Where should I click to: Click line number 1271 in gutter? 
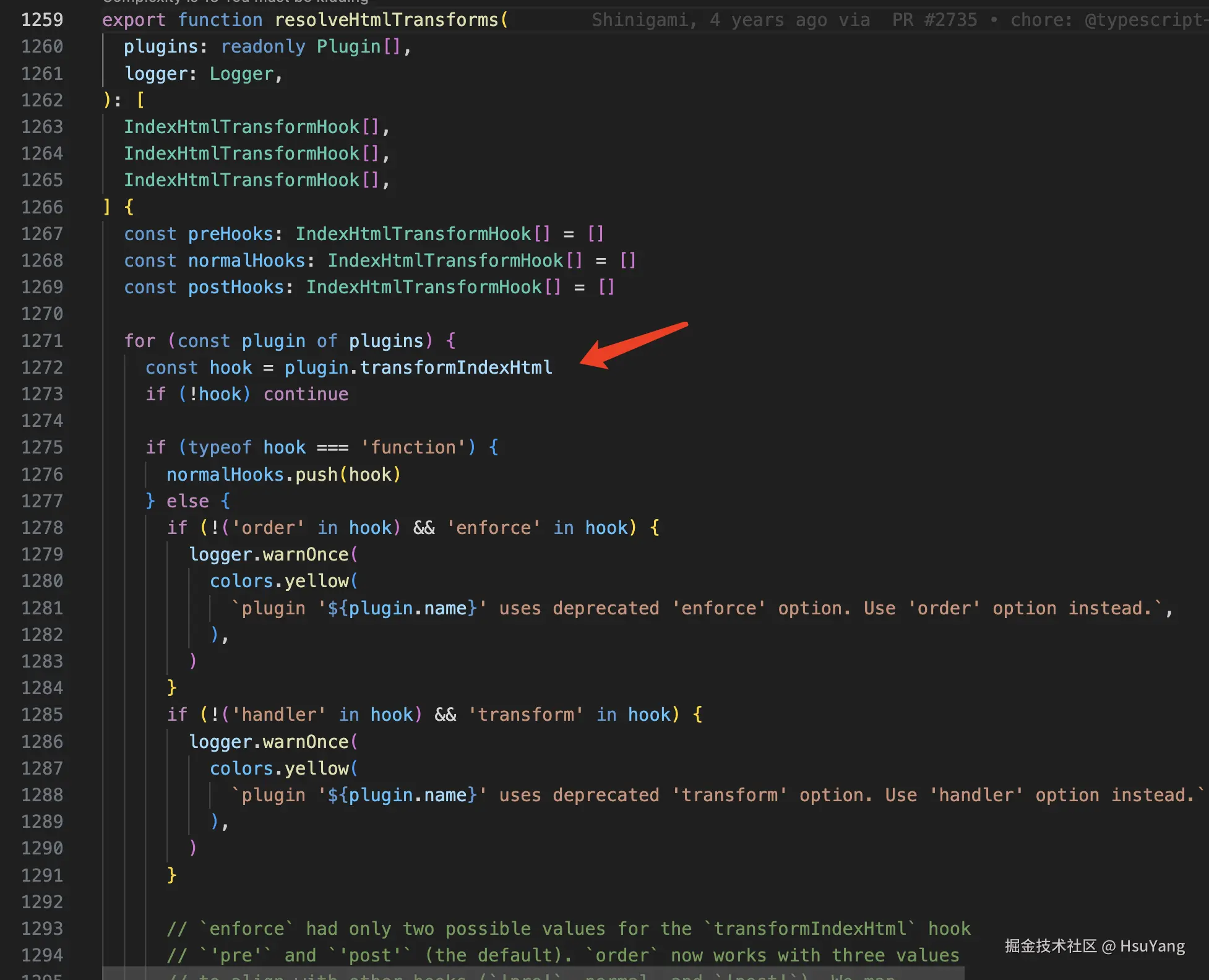pos(42,341)
